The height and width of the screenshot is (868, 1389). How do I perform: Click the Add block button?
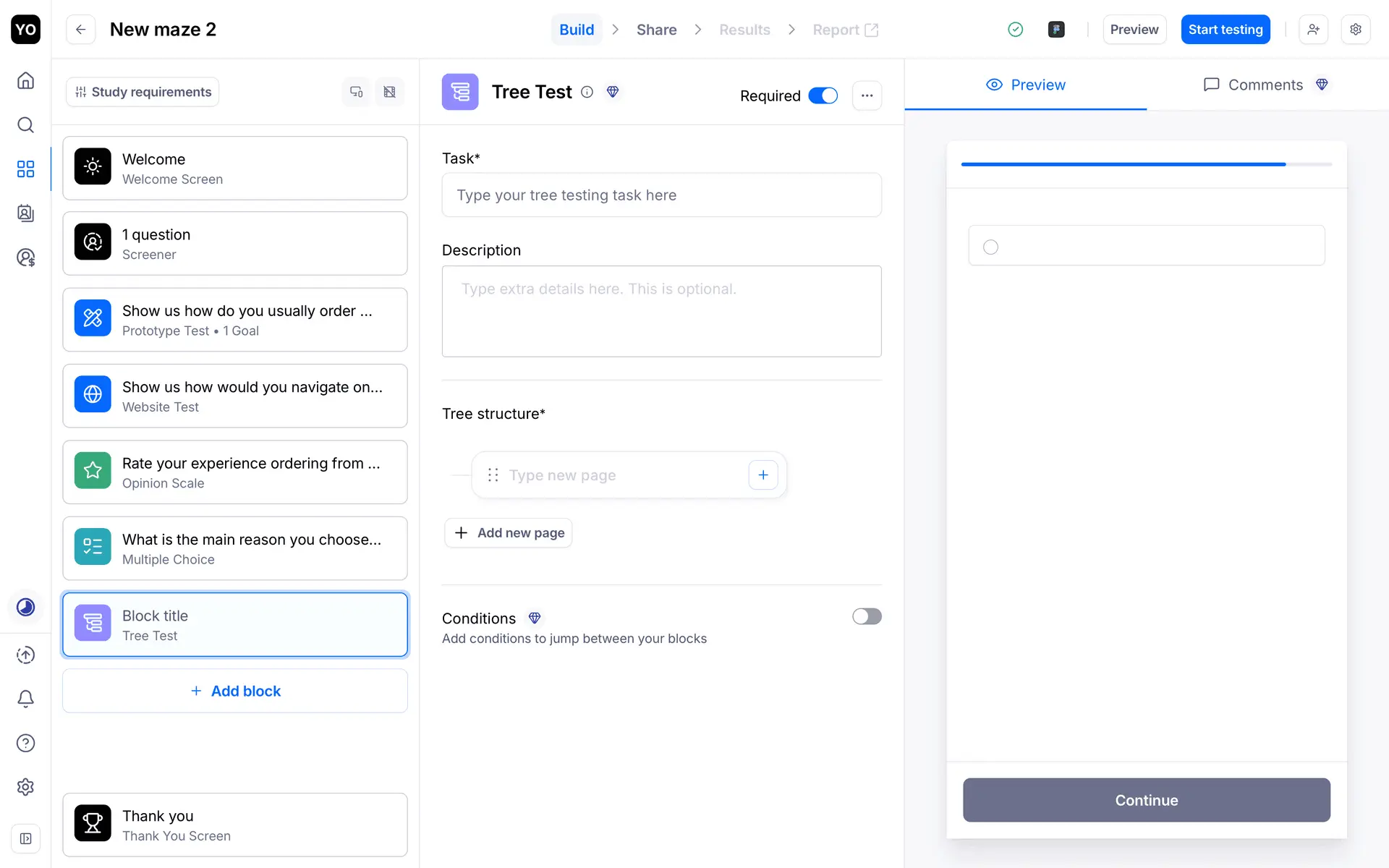coord(235,691)
